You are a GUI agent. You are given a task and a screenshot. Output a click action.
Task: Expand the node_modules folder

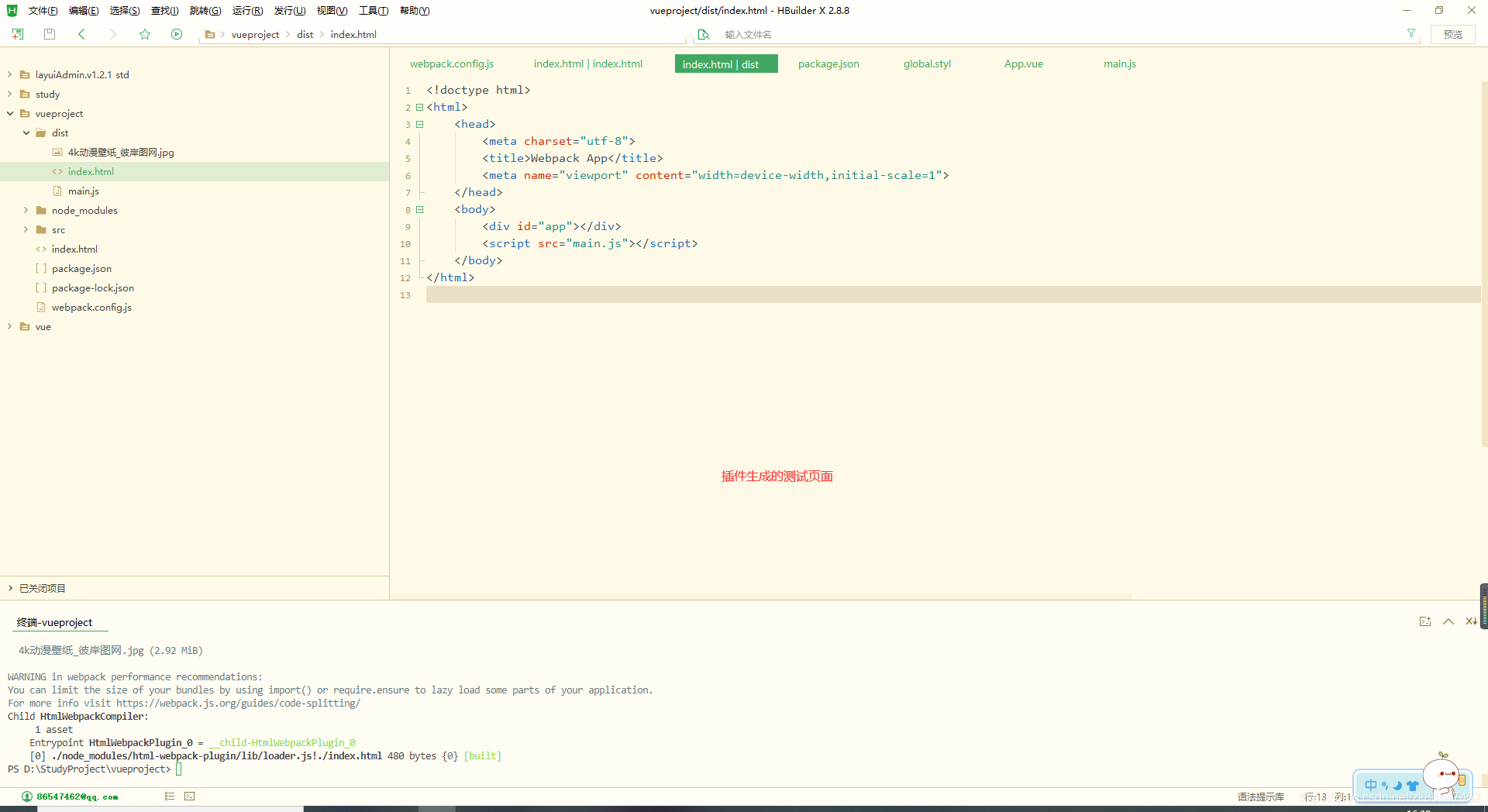point(26,210)
